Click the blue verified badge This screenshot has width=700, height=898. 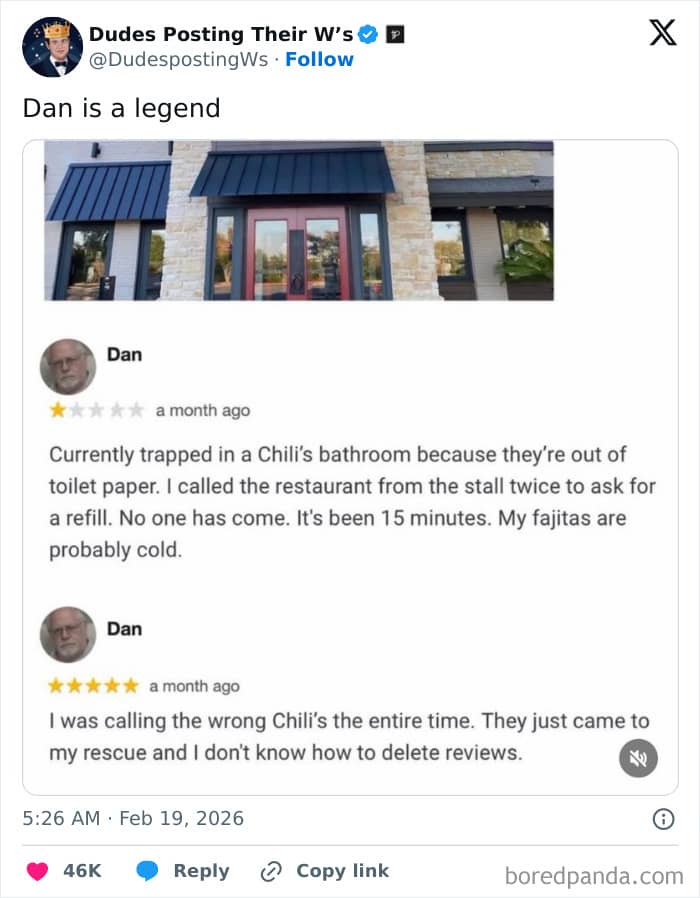coord(368,35)
